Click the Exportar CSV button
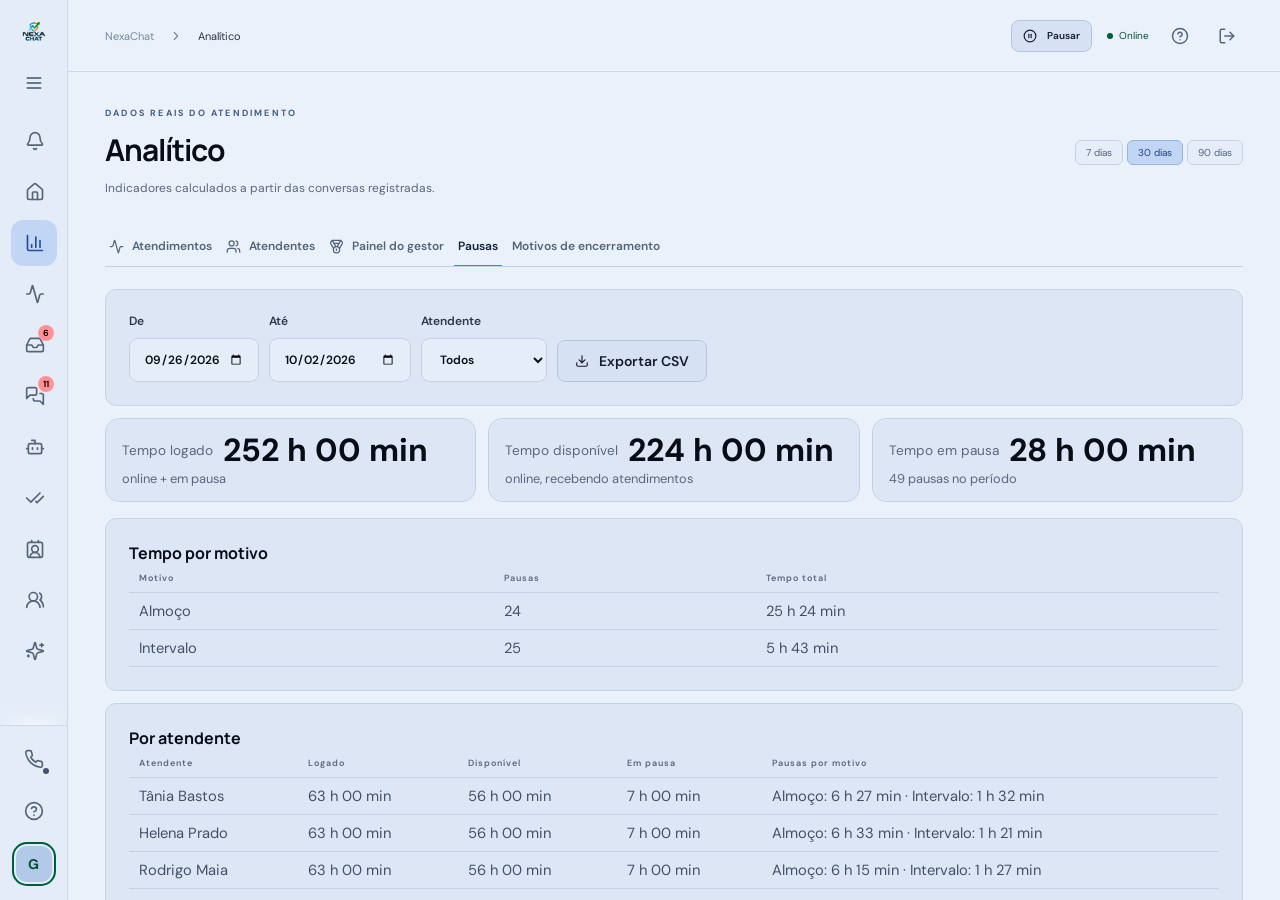Viewport: 1280px width, 900px height. click(x=632, y=361)
